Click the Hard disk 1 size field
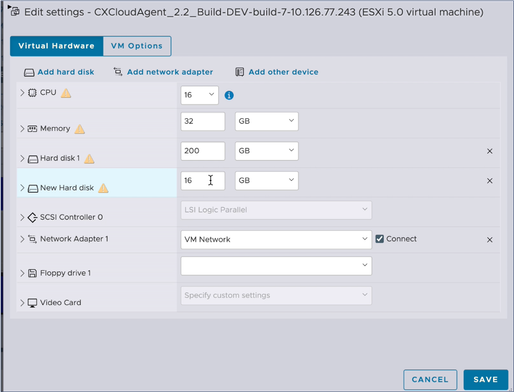Image resolution: width=514 pixels, height=392 pixels. pos(203,151)
